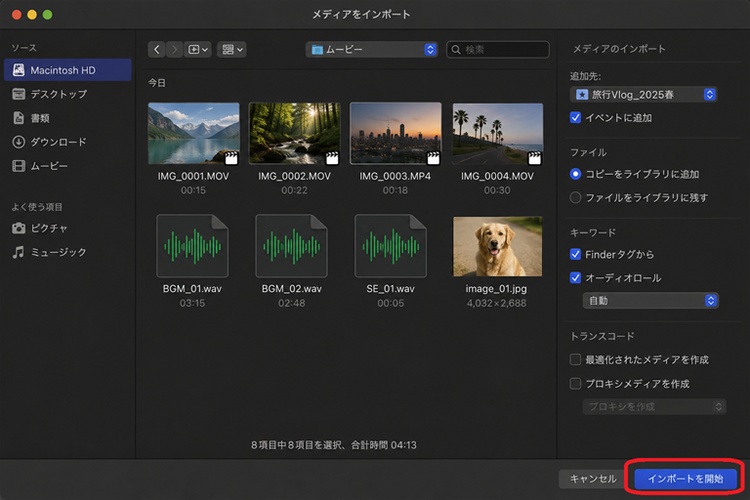Click the folder icon in ムービー popup
Image resolution: width=750 pixels, height=500 pixels.
pyautogui.click(x=317, y=49)
